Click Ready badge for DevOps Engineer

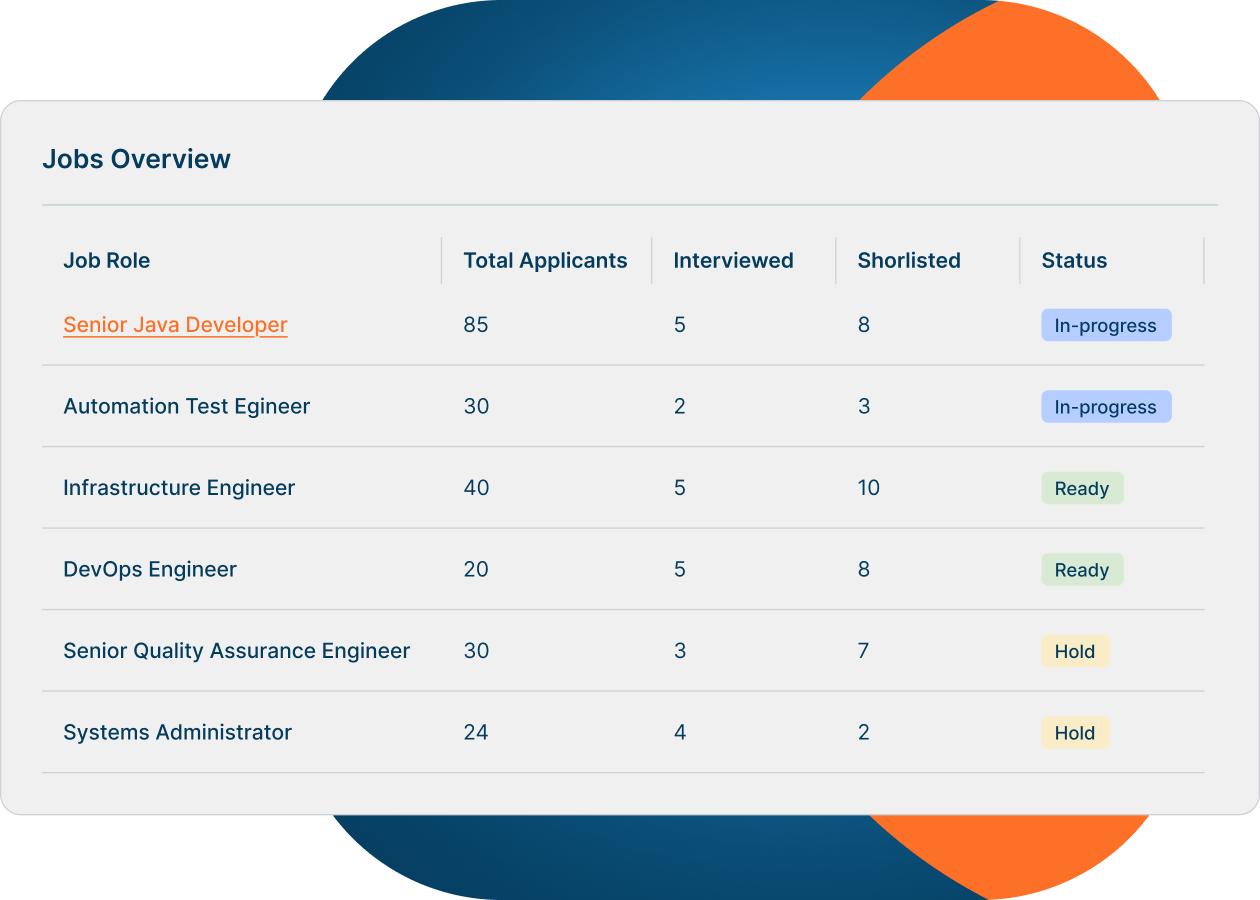point(1082,570)
